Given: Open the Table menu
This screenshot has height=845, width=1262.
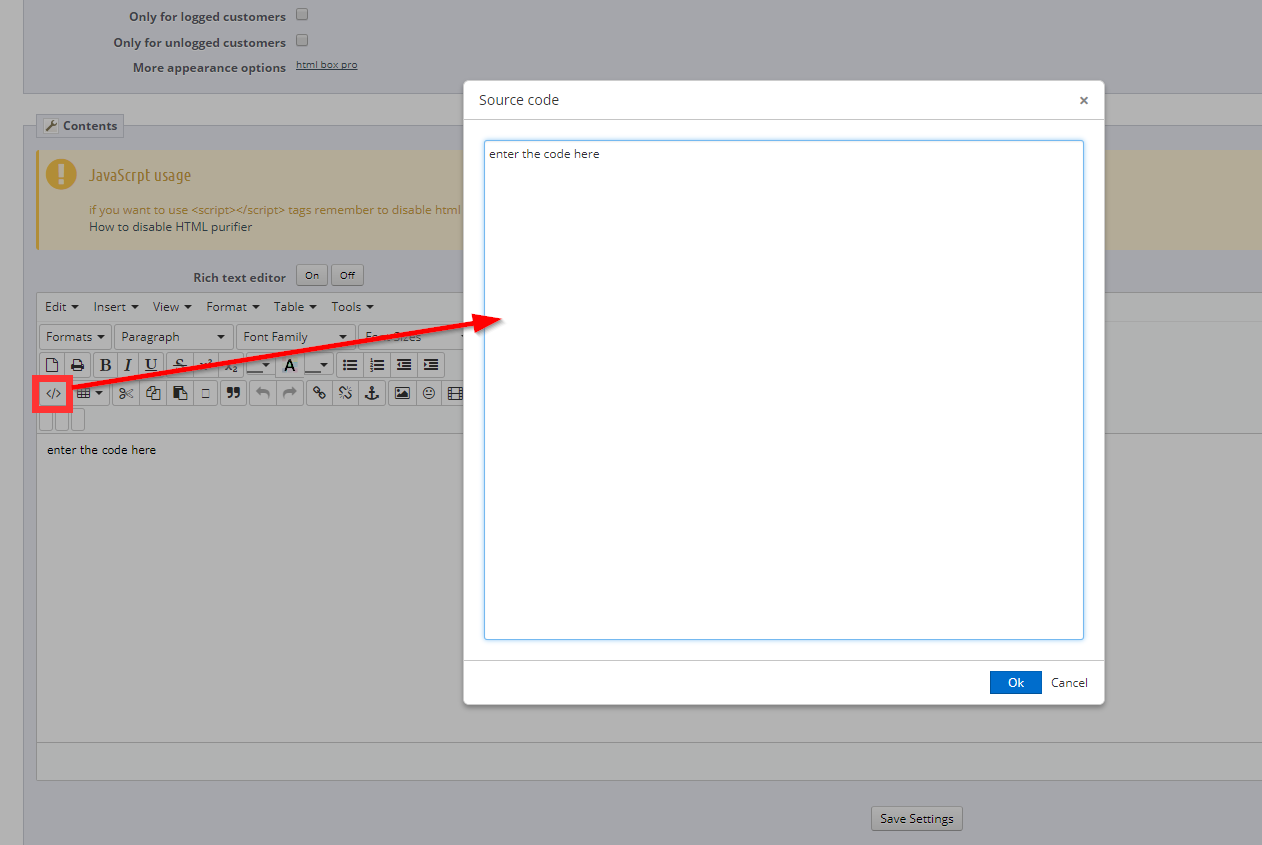Looking at the screenshot, I should click(295, 307).
